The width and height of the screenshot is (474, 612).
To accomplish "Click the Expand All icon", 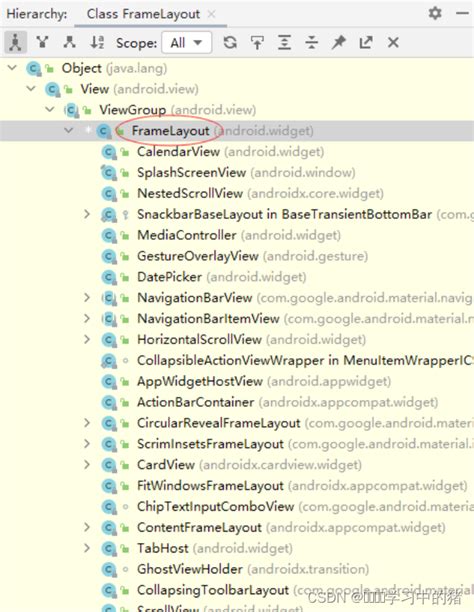I will pyautogui.click(x=284, y=42).
